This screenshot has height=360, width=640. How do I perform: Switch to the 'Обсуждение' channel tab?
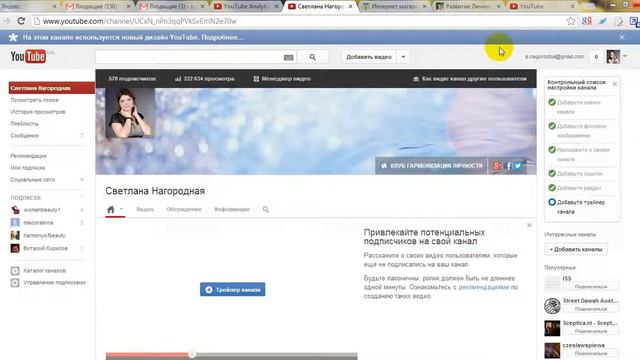[184, 209]
